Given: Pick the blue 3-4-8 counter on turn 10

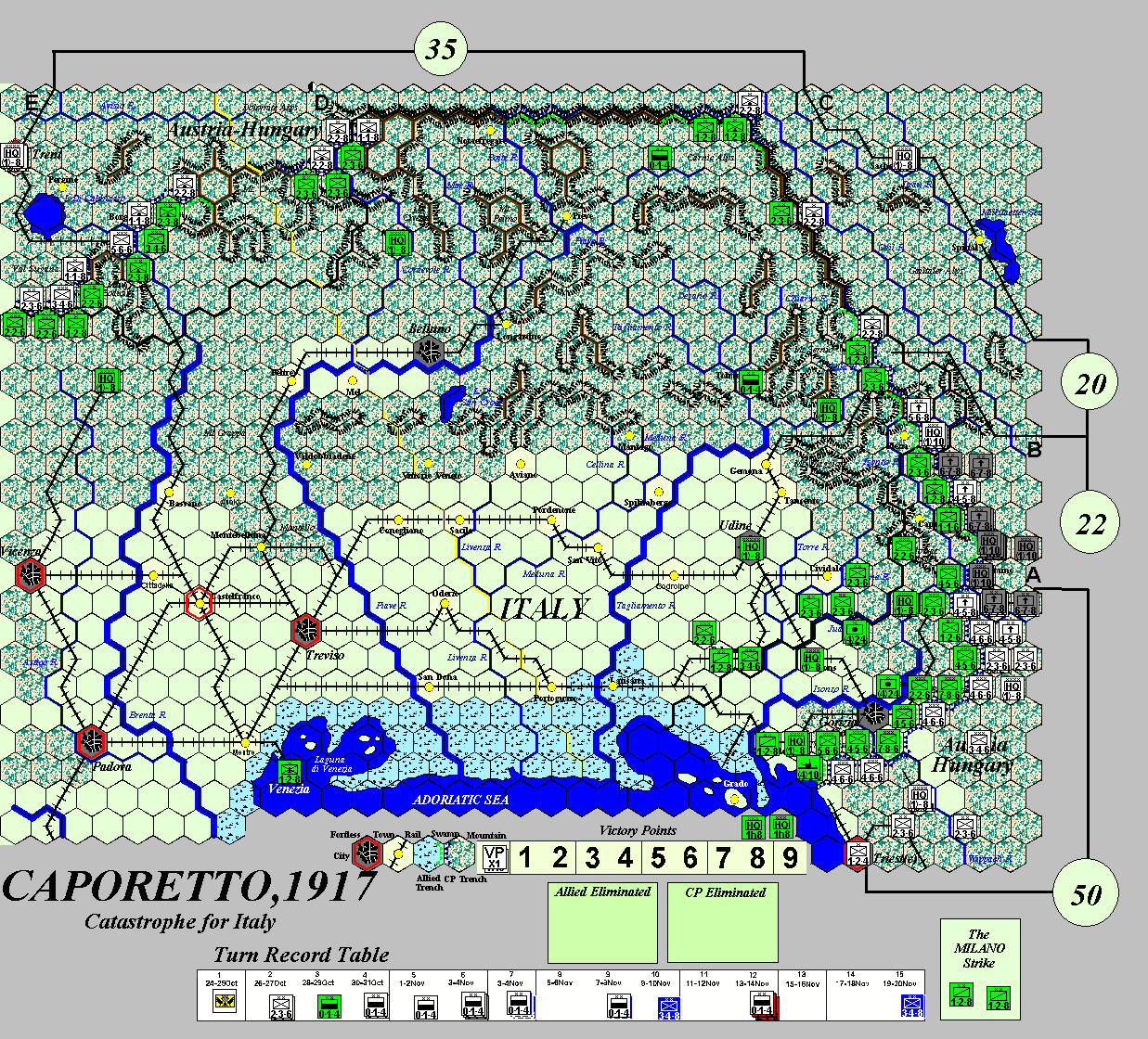Looking at the screenshot, I should [669, 1007].
